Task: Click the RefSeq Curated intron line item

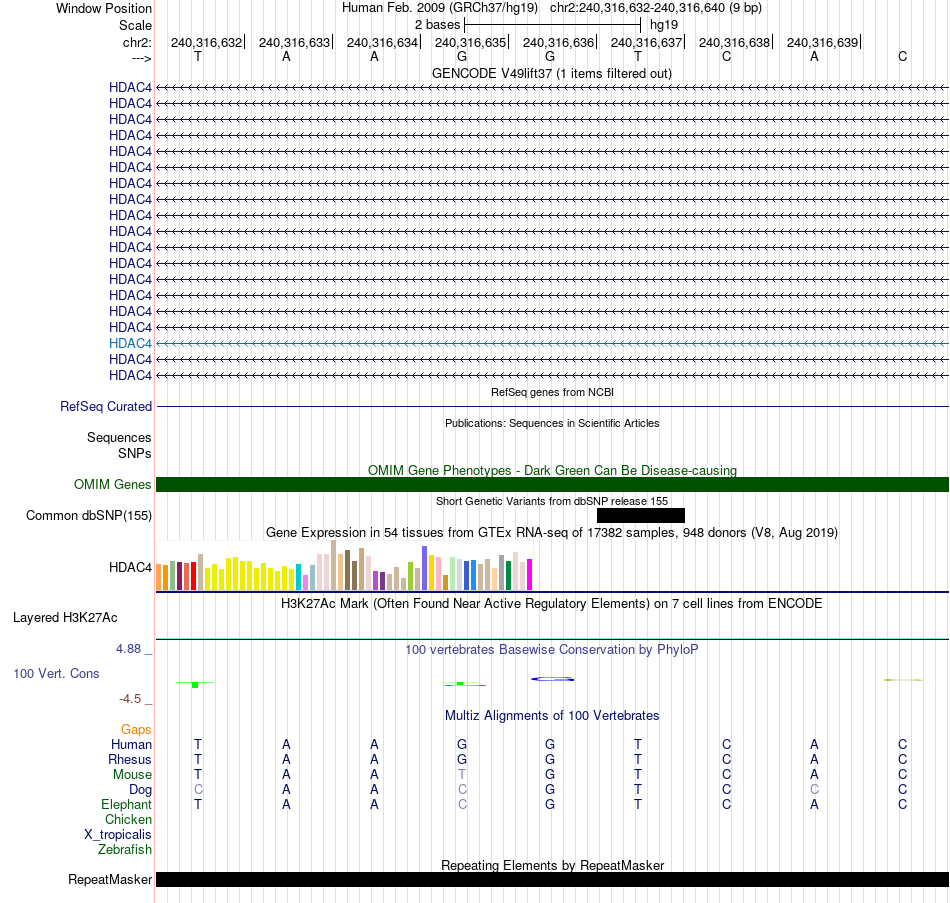Action: click(x=552, y=406)
